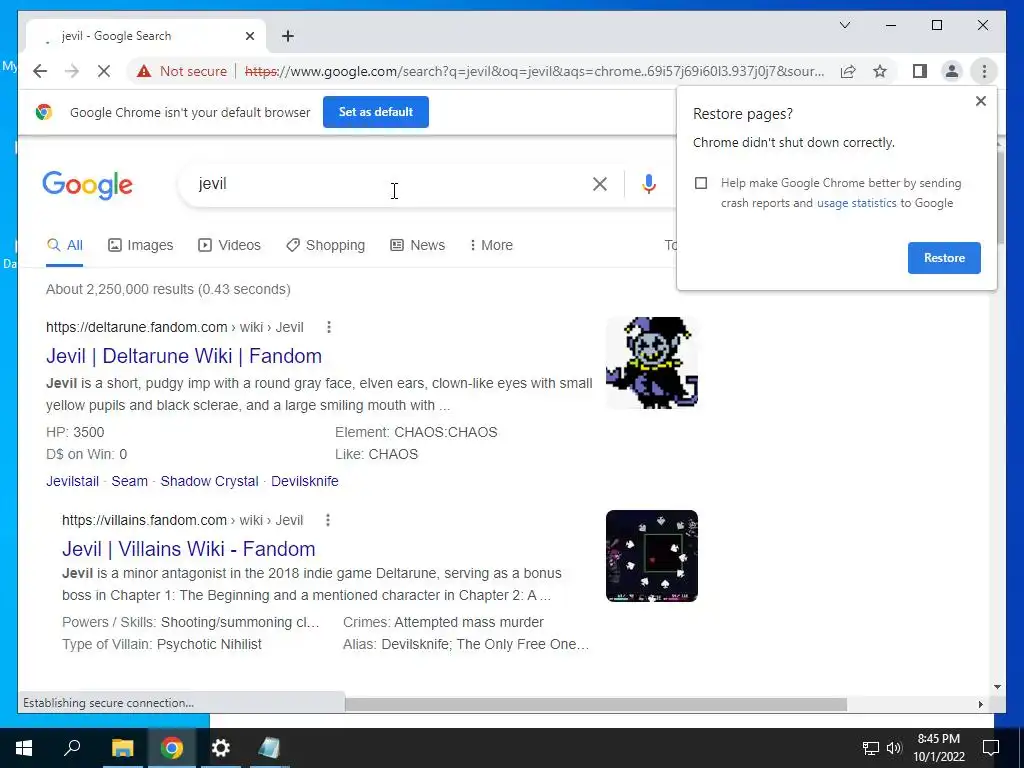This screenshot has width=1024, height=768.
Task: Open the usage statistics link
Action: tap(856, 203)
